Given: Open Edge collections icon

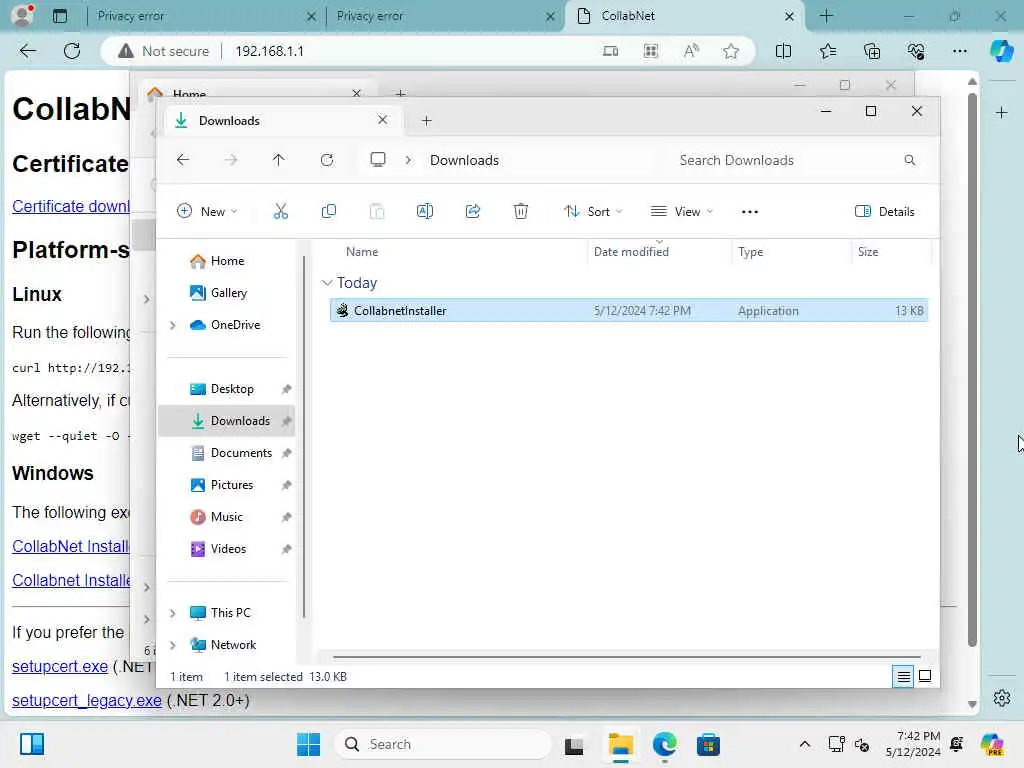Looking at the screenshot, I should click(x=872, y=51).
